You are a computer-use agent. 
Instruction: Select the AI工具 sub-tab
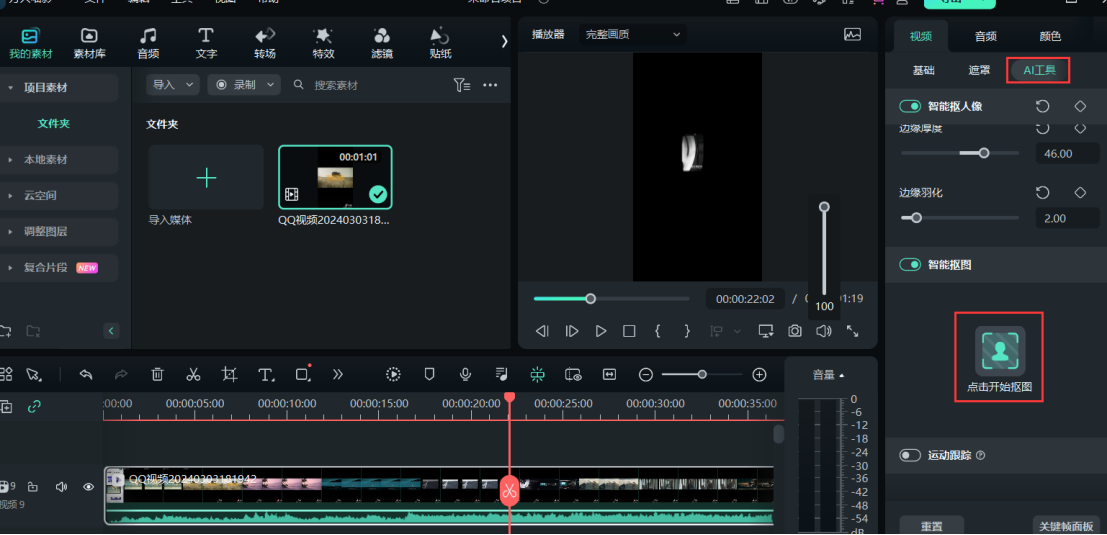click(x=1038, y=70)
